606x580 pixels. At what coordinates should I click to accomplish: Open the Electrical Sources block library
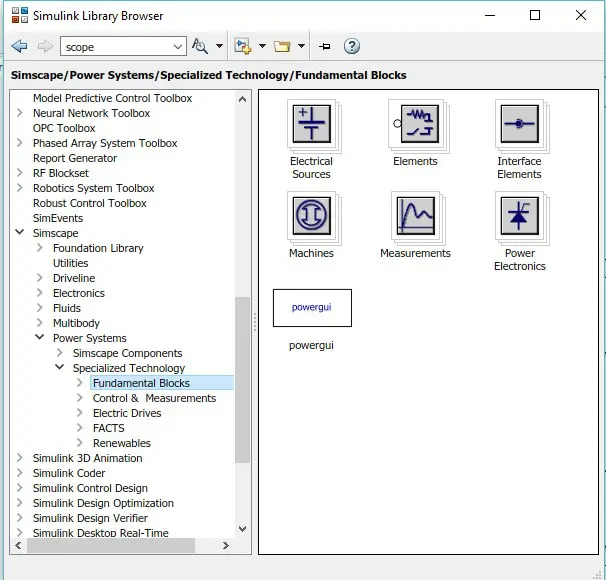coord(311,126)
